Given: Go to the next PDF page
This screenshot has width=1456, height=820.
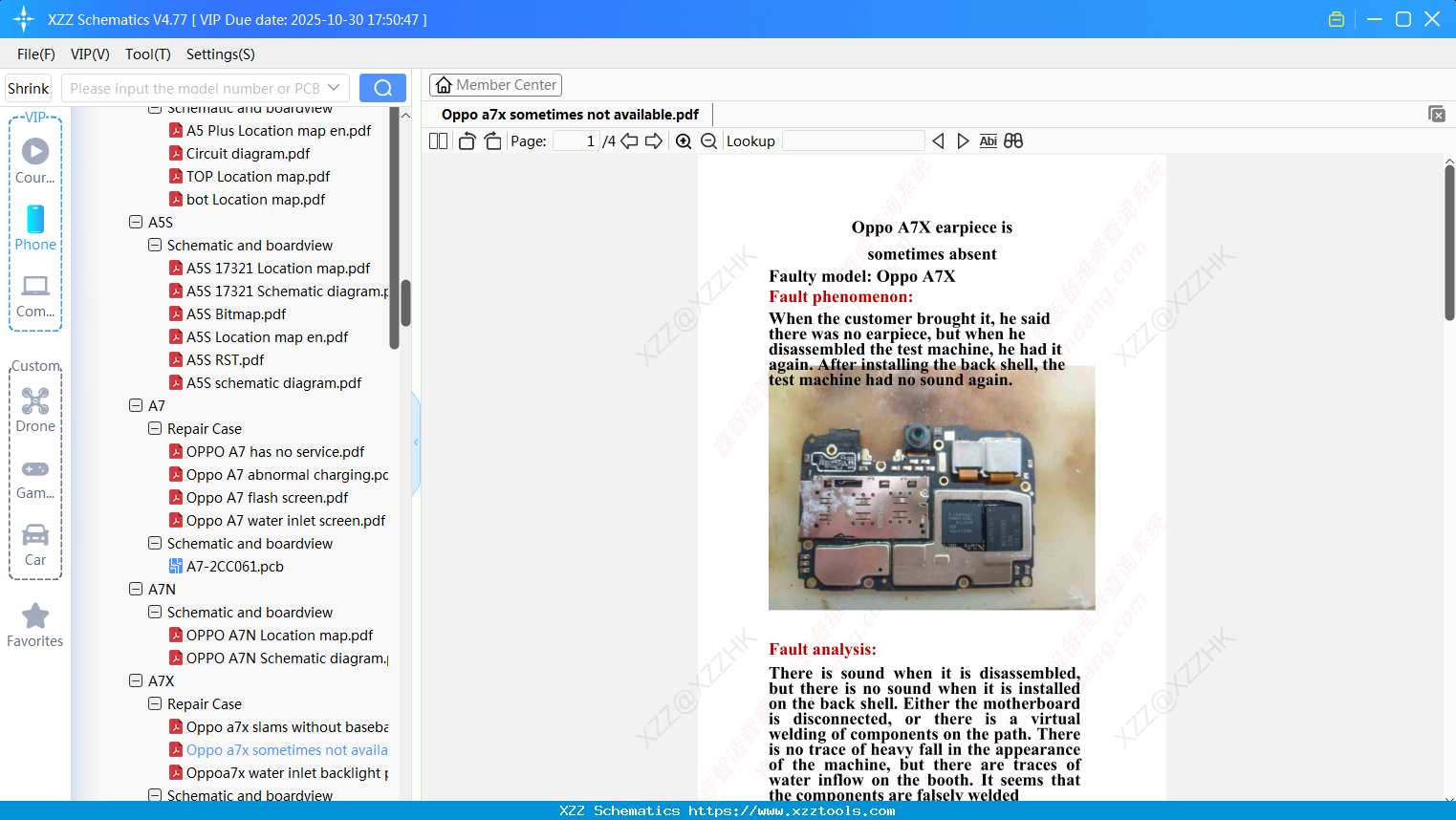Looking at the screenshot, I should 654,141.
